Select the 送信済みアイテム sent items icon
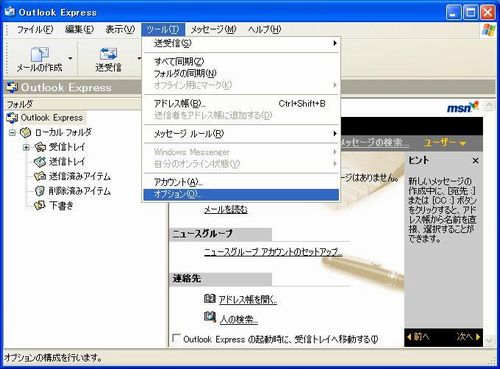500x369 pixels. click(x=40, y=176)
